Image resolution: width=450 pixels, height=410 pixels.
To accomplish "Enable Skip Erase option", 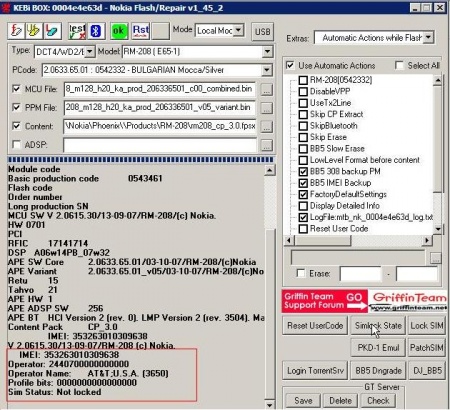I will 303,137.
